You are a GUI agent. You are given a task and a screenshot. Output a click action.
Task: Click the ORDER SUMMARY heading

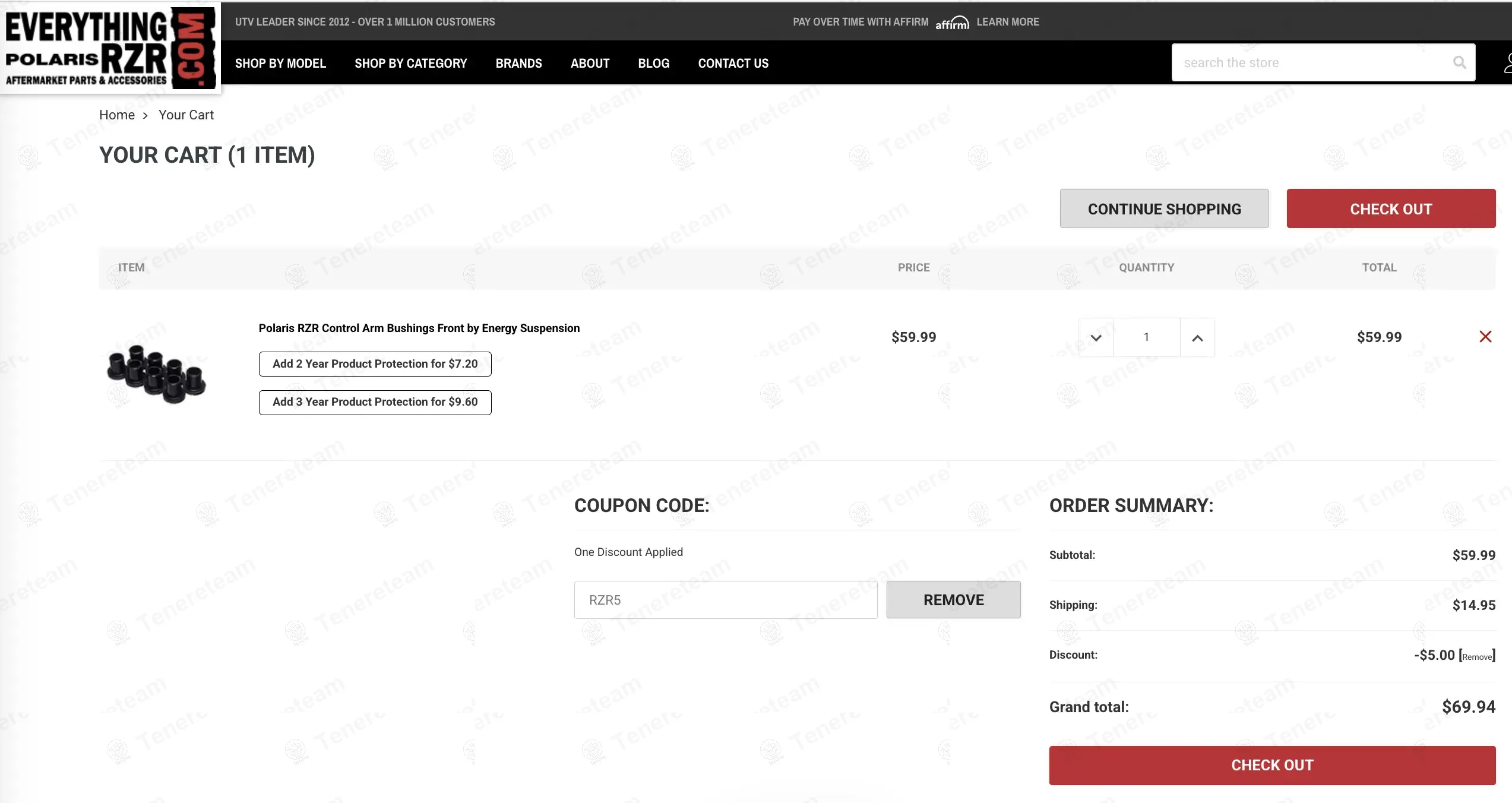point(1131,505)
